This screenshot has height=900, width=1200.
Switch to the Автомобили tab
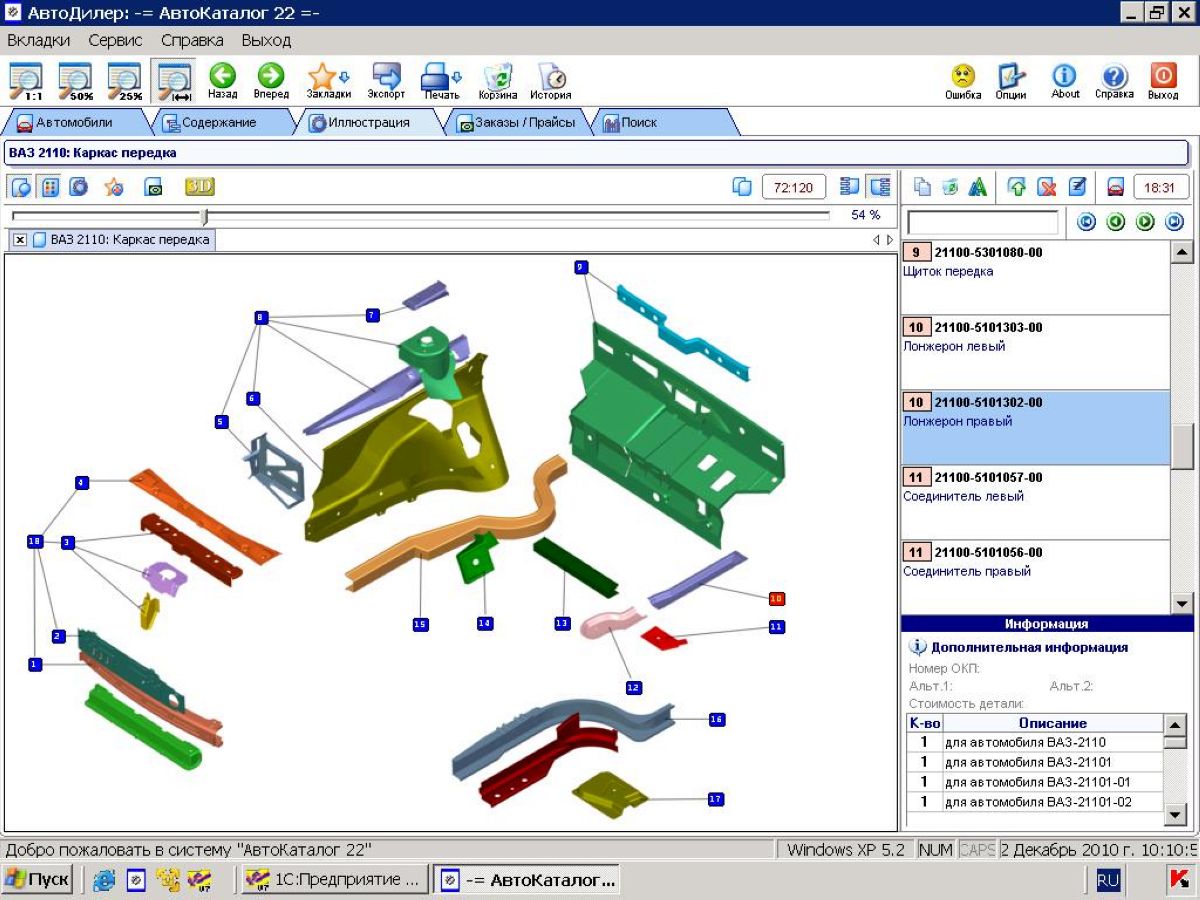click(x=74, y=123)
